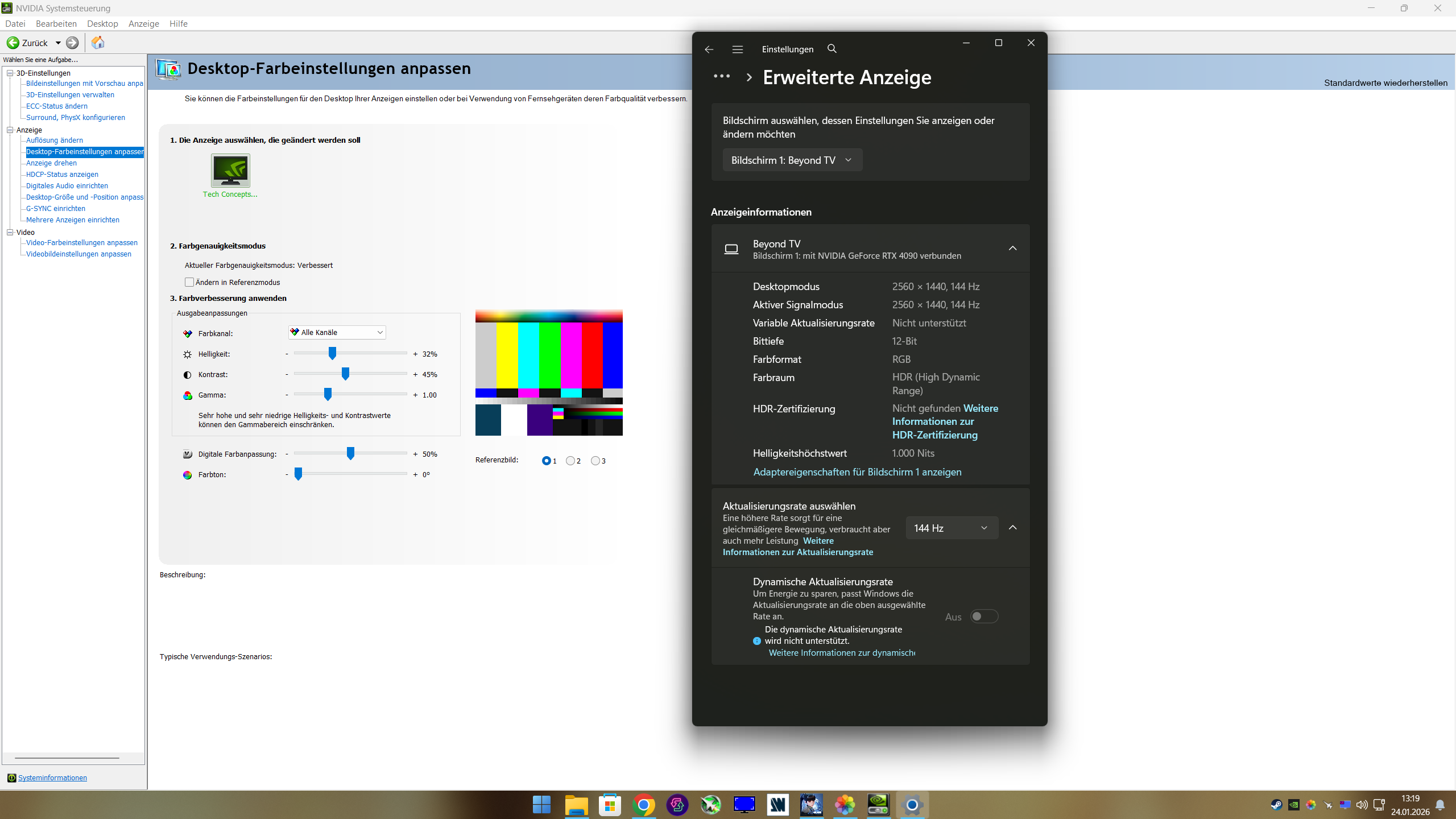Open Steam from the system tray

(1276, 805)
